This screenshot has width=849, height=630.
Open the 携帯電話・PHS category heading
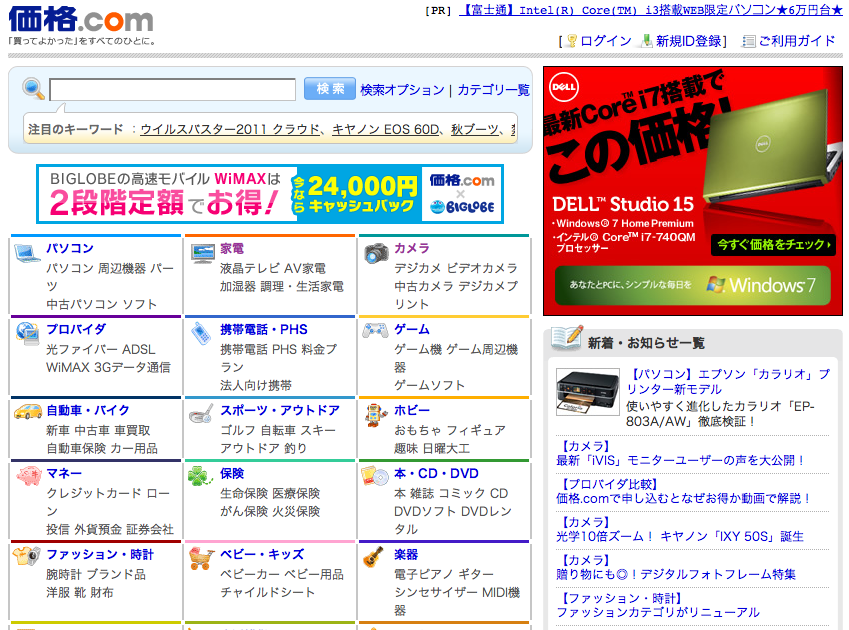coord(264,329)
